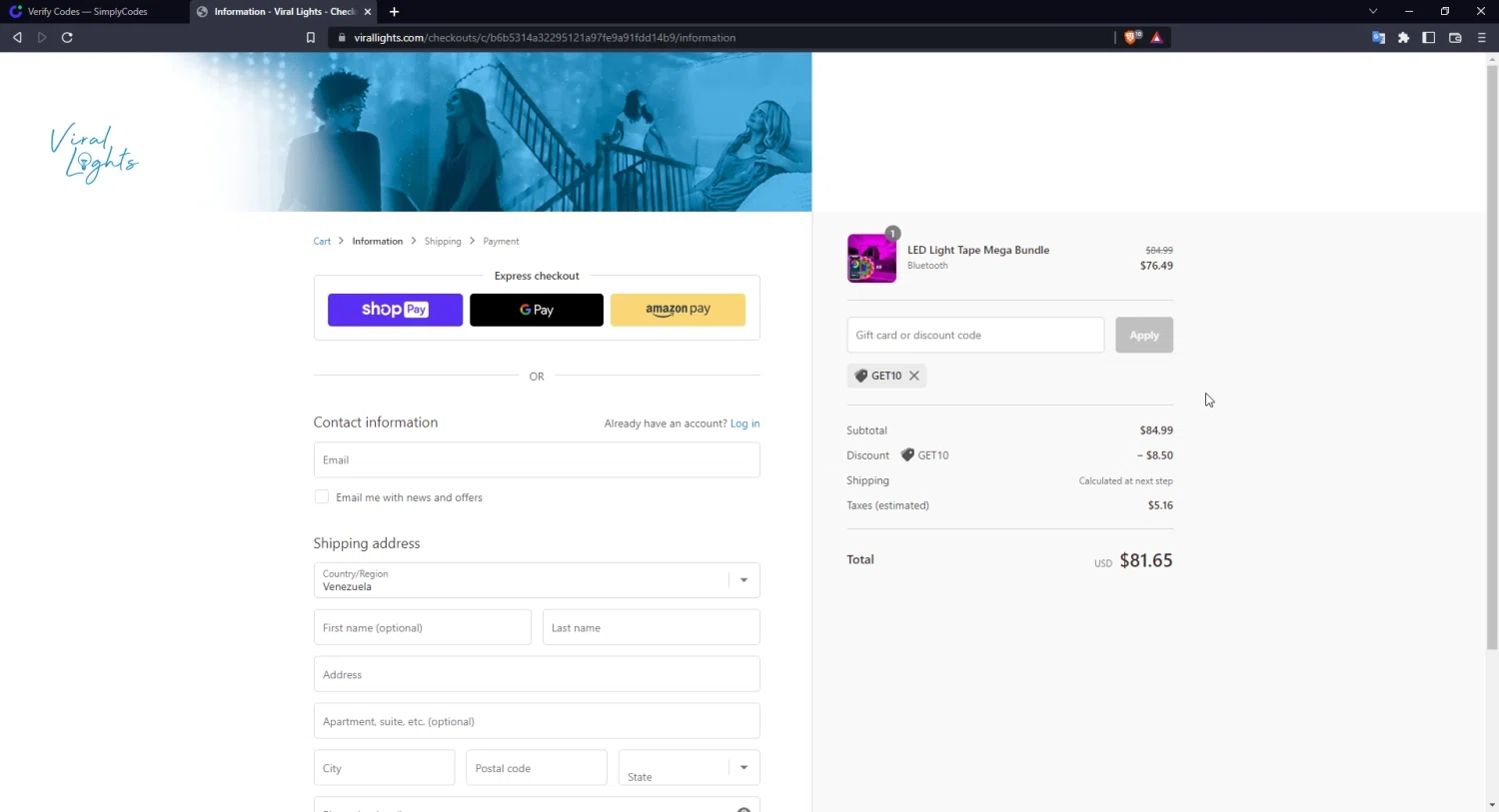Viewport: 1499px width, 812px height.
Task: Switch to Verify Codes — SimplyCodes tab
Action: 94,12
